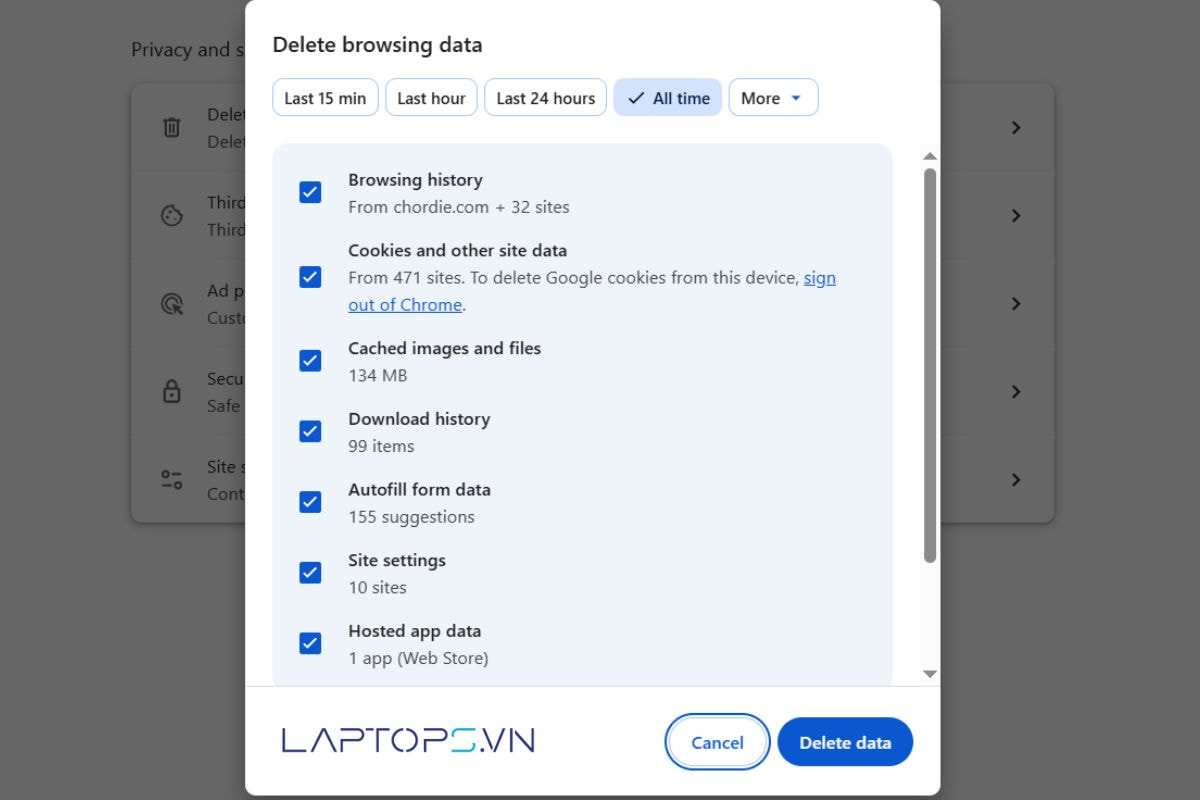This screenshot has height=800, width=1200.
Task: Click the scrollbar up arrow in dialog
Action: (930, 156)
